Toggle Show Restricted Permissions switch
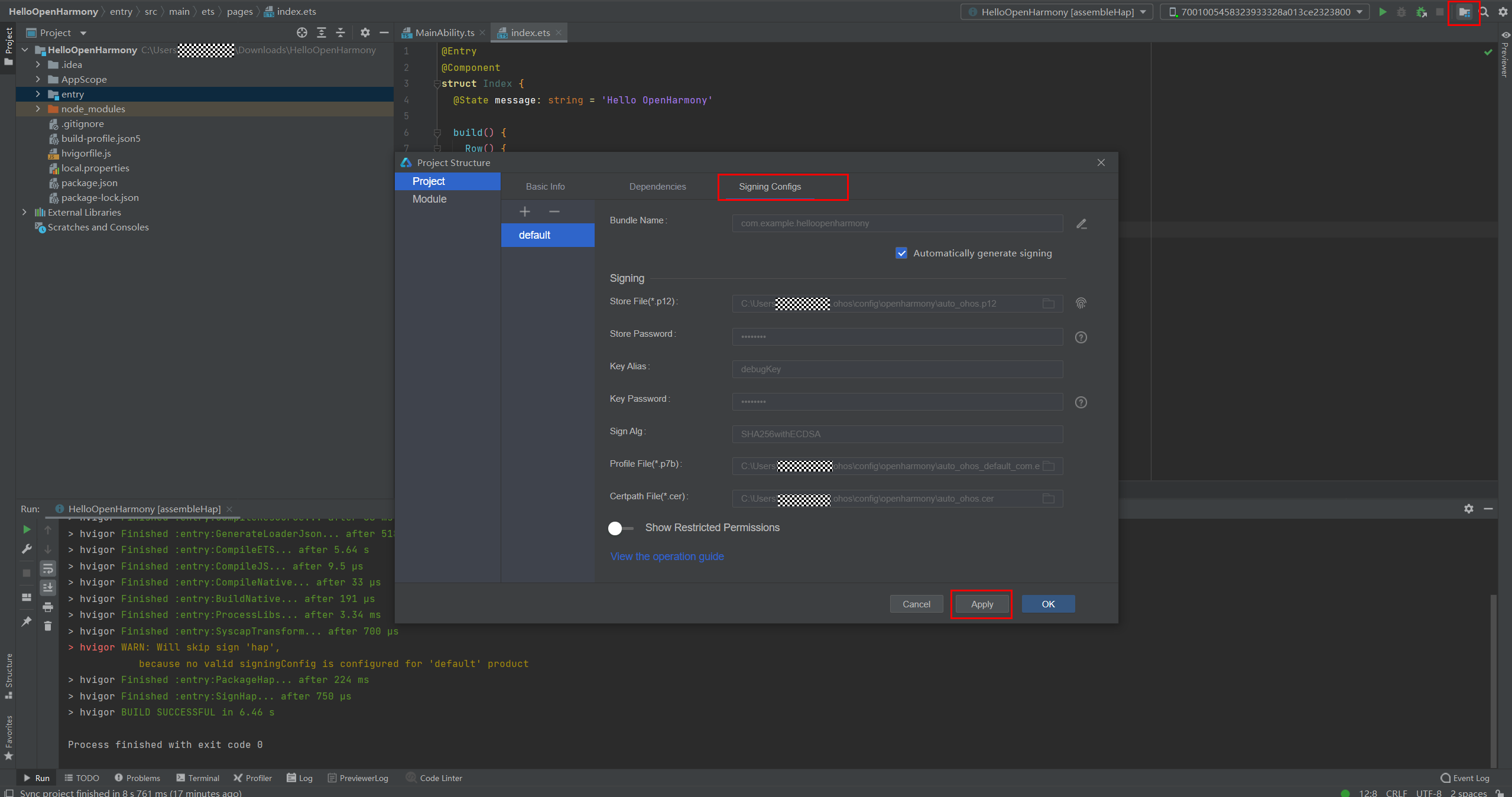This screenshot has height=797, width=1512. 621,528
